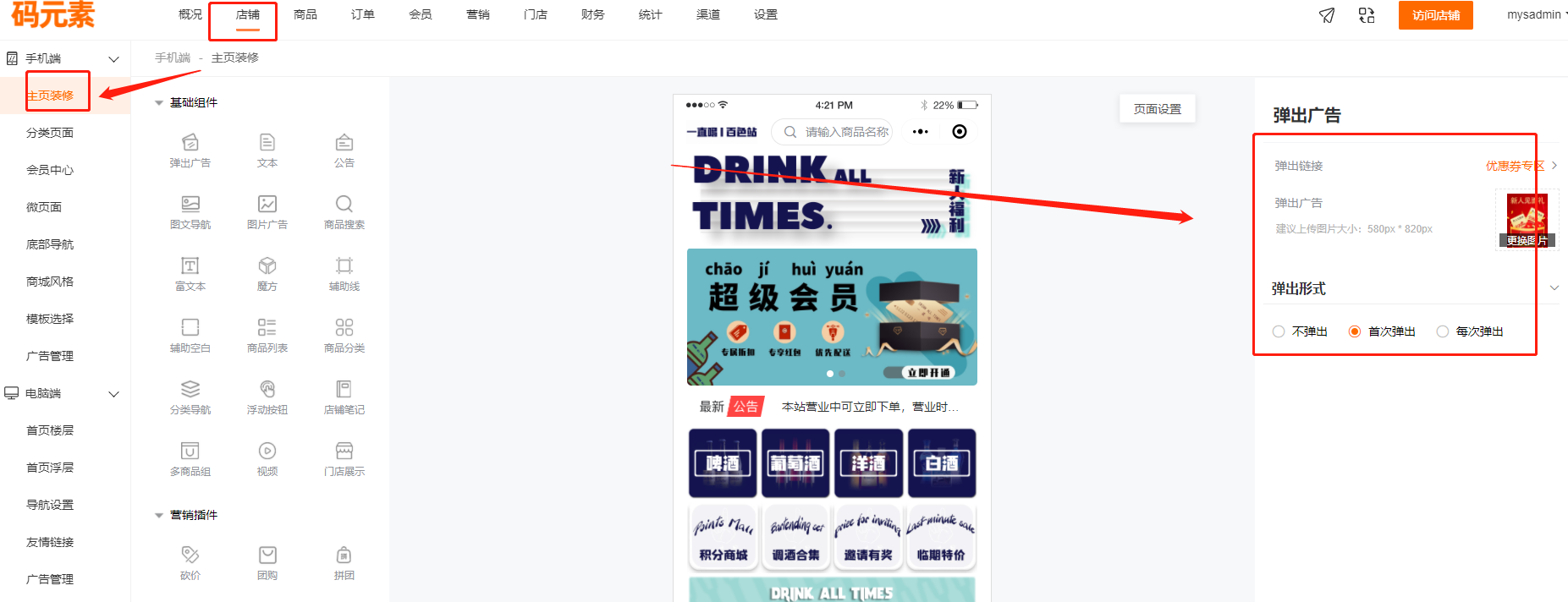Screen dimensions: 1568x602
Task: Open the 会员 top menu
Action: 421,14
